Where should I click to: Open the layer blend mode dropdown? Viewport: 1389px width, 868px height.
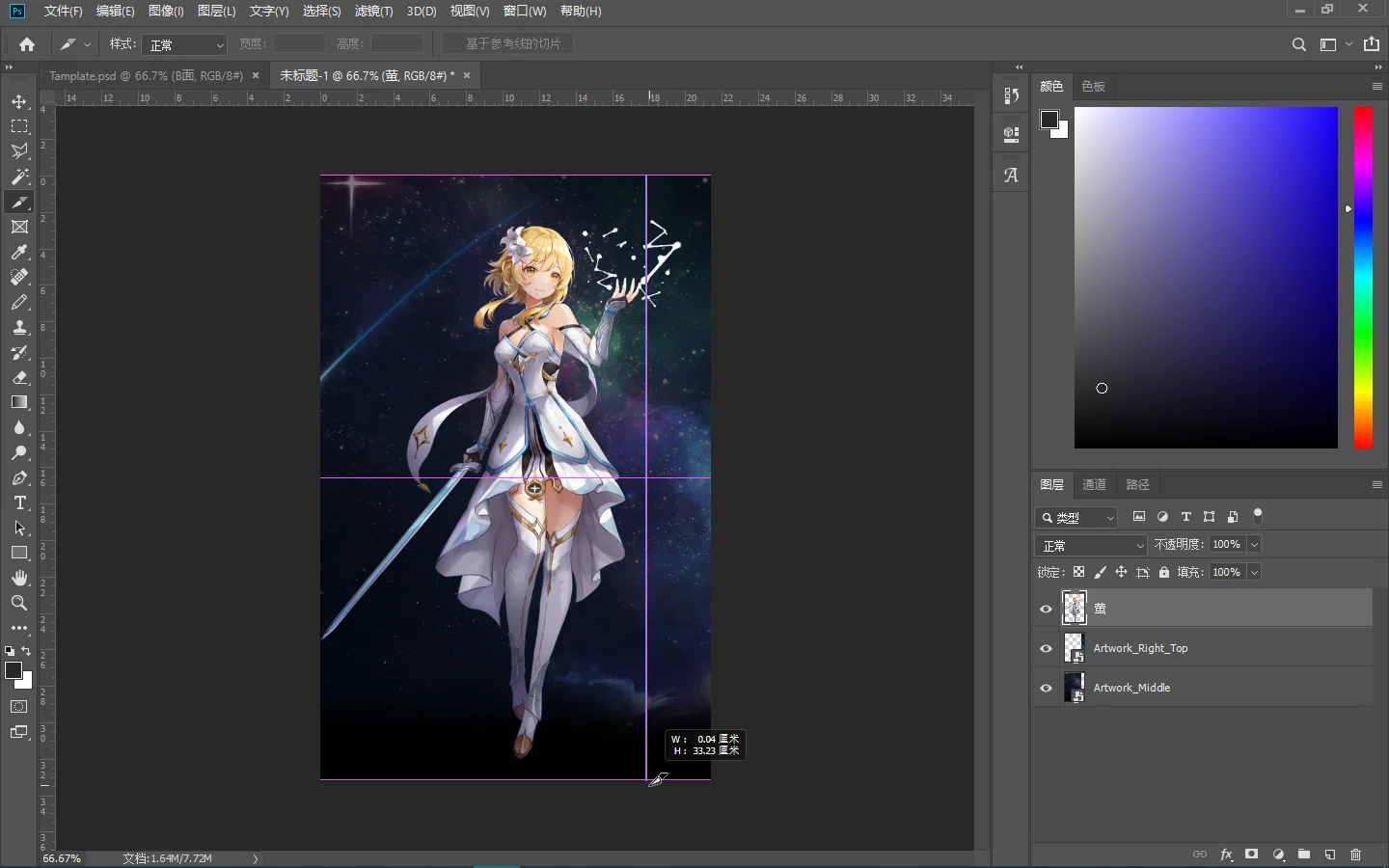1091,545
